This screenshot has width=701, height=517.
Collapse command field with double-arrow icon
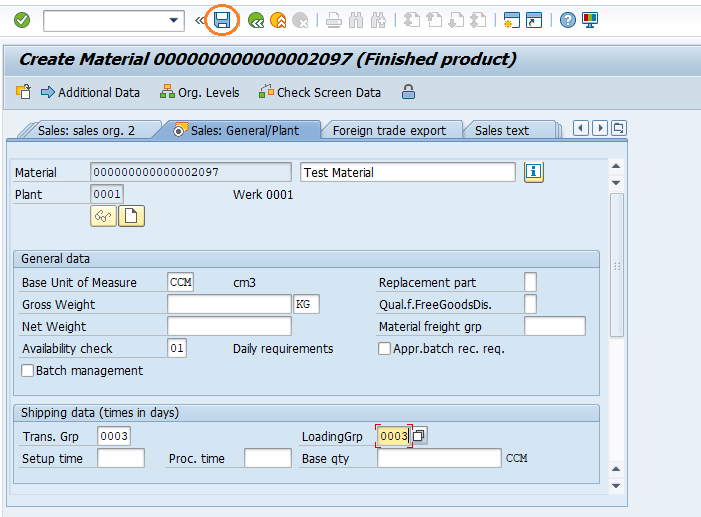point(199,21)
